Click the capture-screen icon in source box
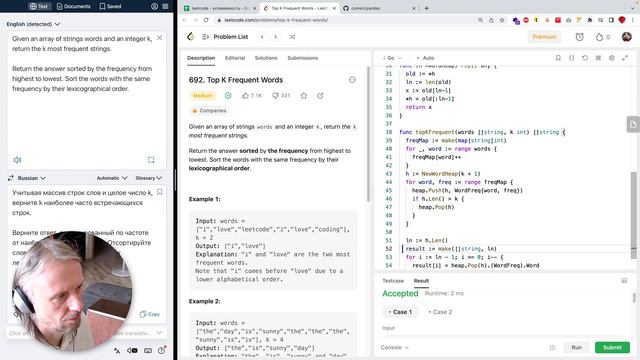 click(151, 160)
